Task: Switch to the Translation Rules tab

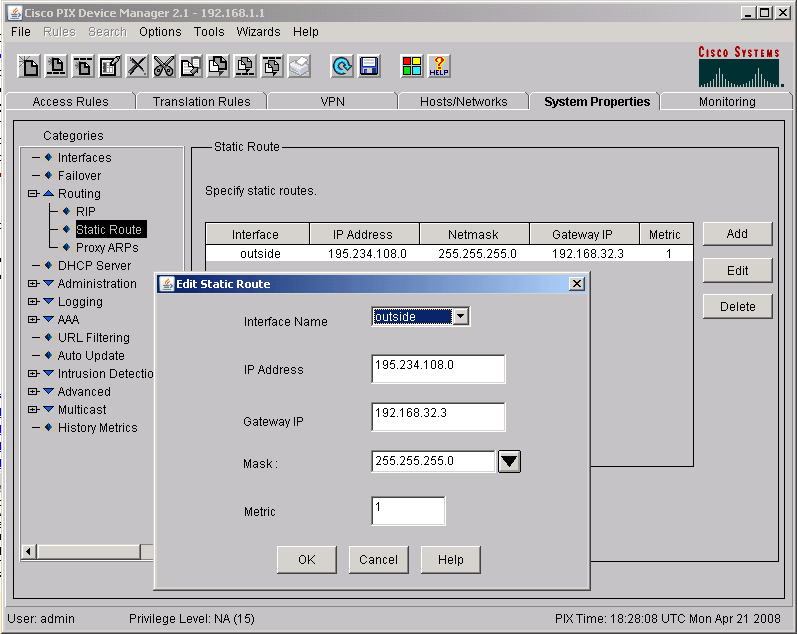Action: tap(201, 102)
